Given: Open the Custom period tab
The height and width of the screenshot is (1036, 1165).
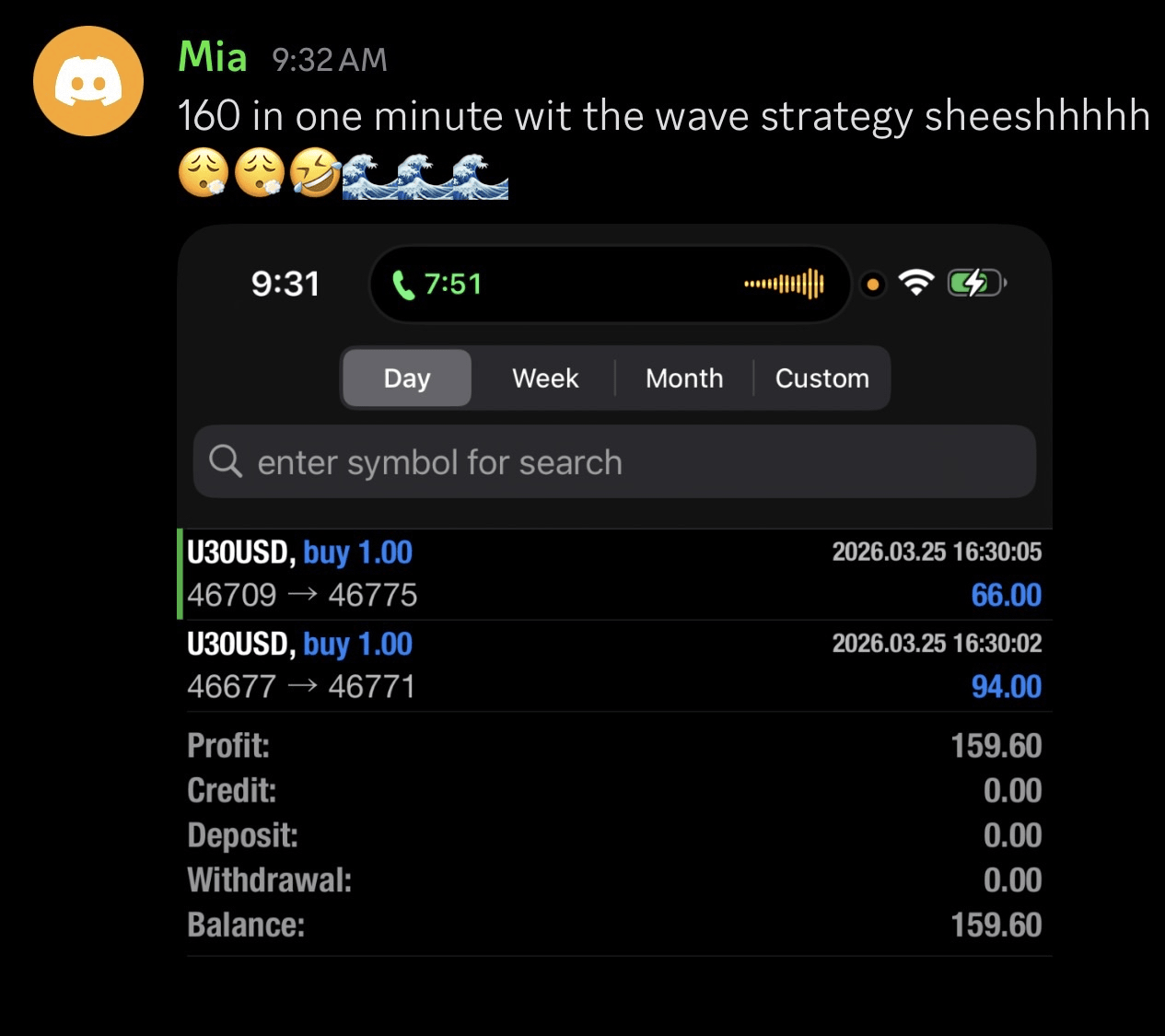Looking at the screenshot, I should 821,378.
